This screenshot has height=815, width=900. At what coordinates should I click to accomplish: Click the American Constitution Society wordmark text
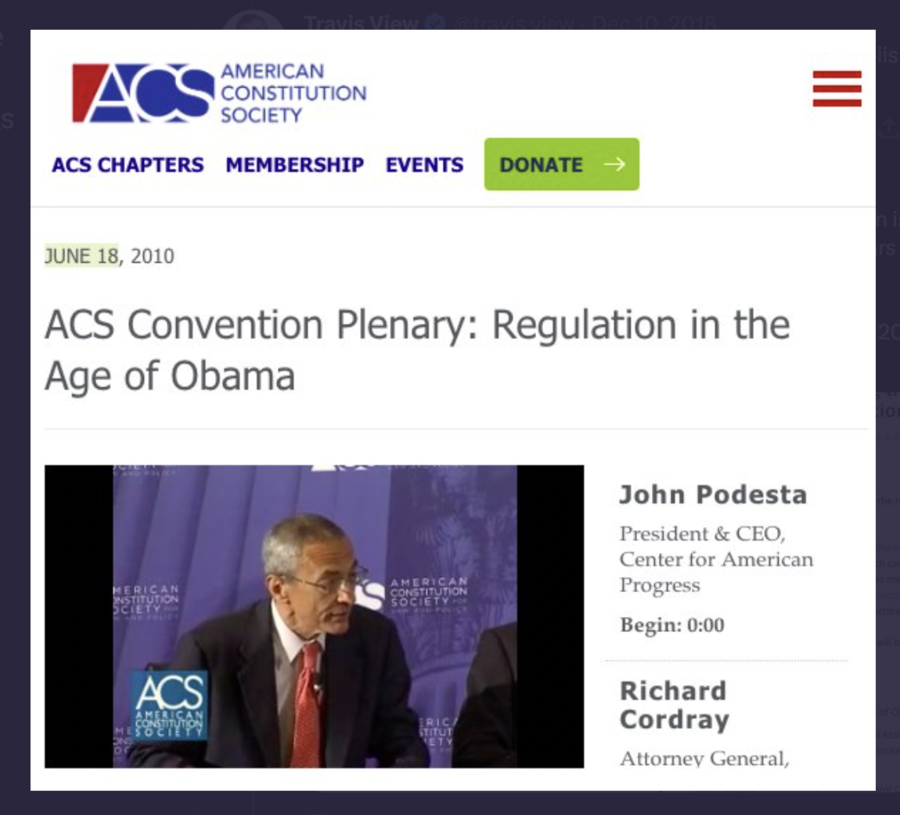(293, 93)
